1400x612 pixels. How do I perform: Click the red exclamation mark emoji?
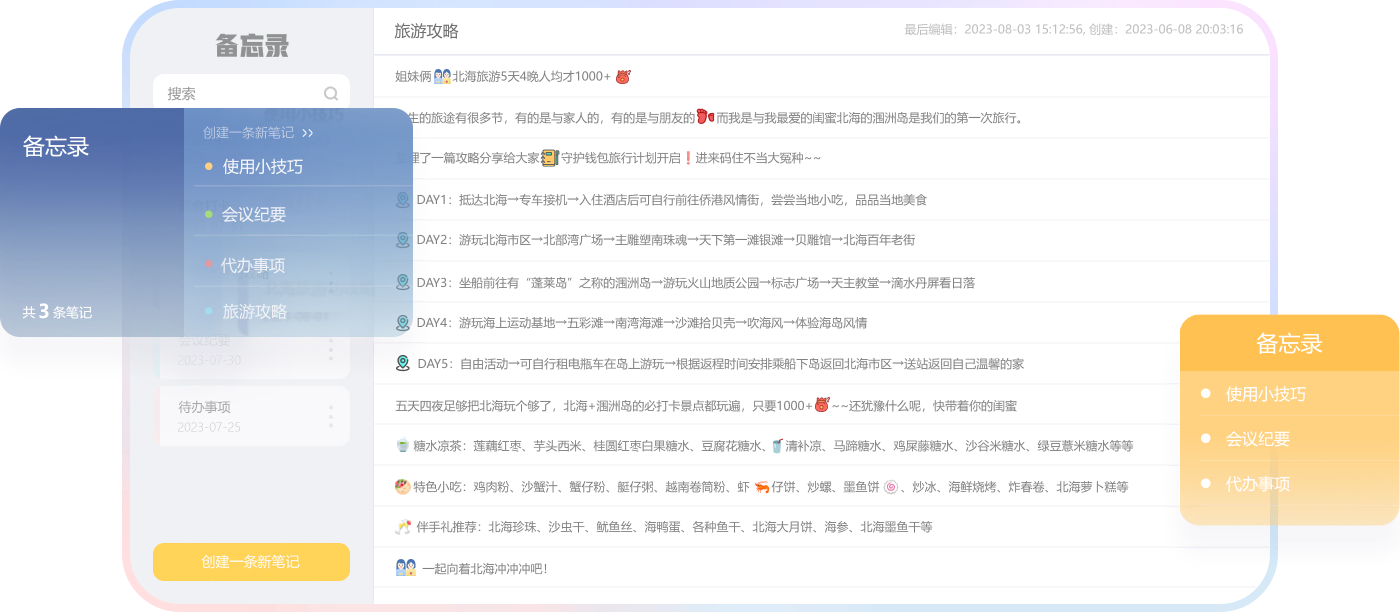(x=688, y=157)
